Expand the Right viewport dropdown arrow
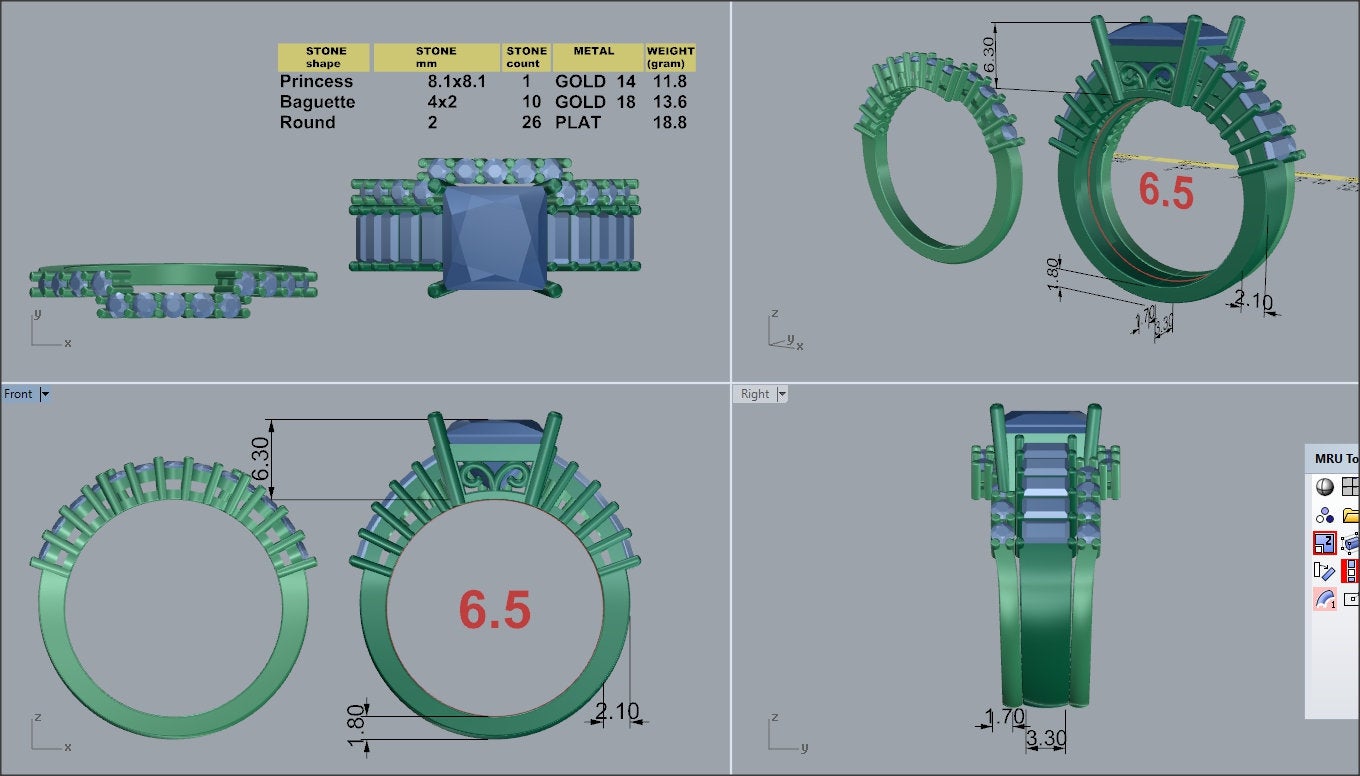Screen dimensions: 1360x776 tap(781, 394)
